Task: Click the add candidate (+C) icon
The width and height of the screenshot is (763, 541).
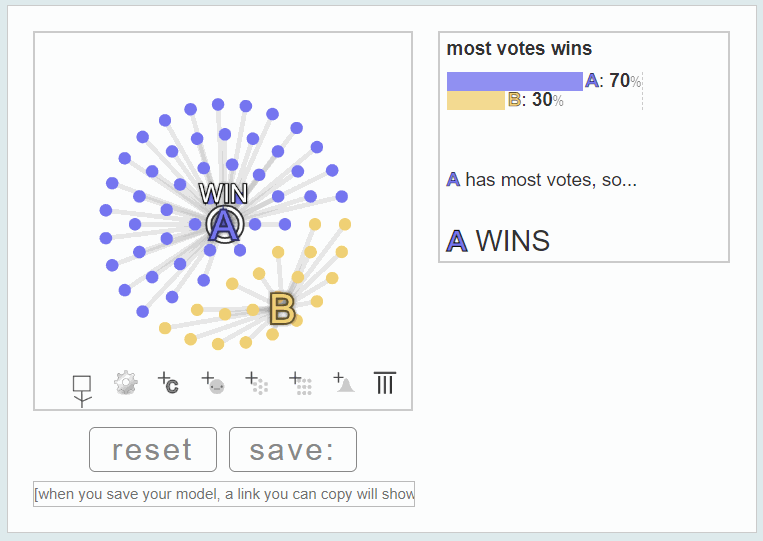Action: coord(168,383)
